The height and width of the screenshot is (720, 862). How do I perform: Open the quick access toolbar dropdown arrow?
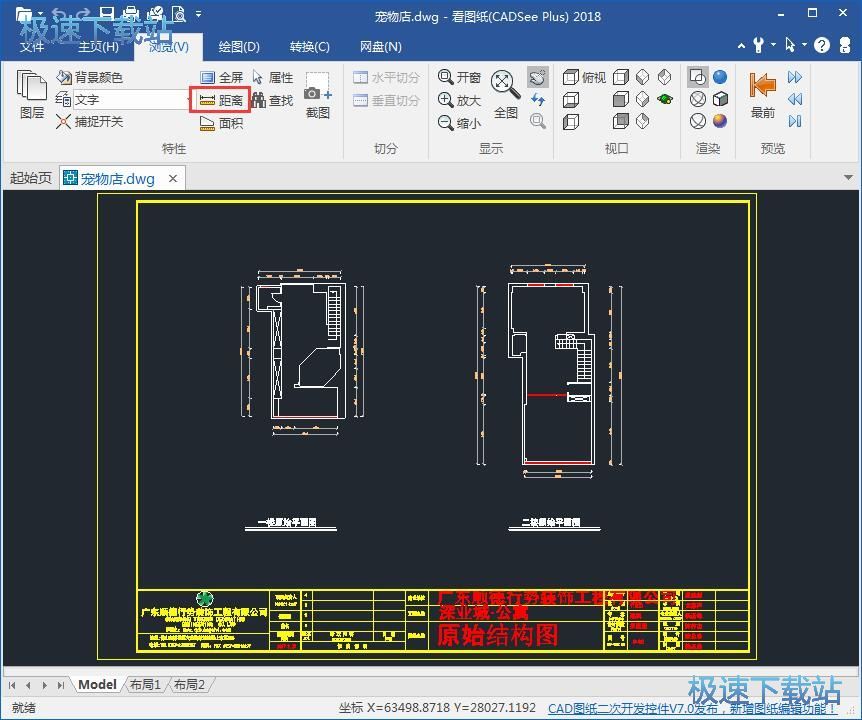(x=198, y=15)
